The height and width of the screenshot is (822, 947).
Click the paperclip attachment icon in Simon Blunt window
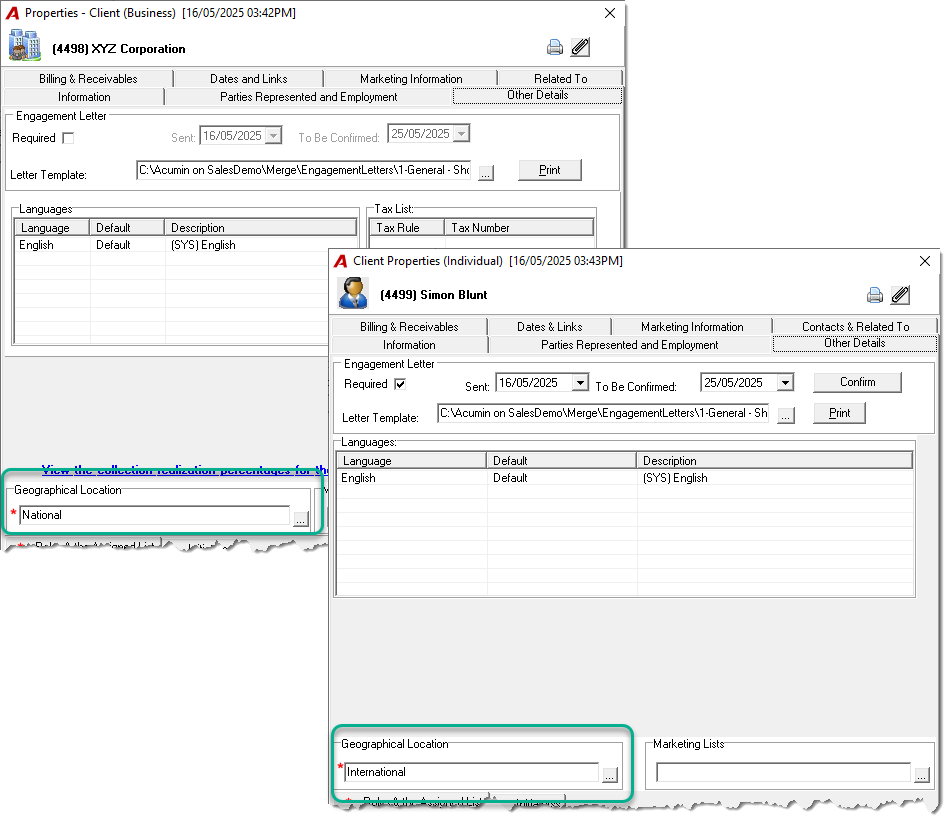[x=900, y=295]
